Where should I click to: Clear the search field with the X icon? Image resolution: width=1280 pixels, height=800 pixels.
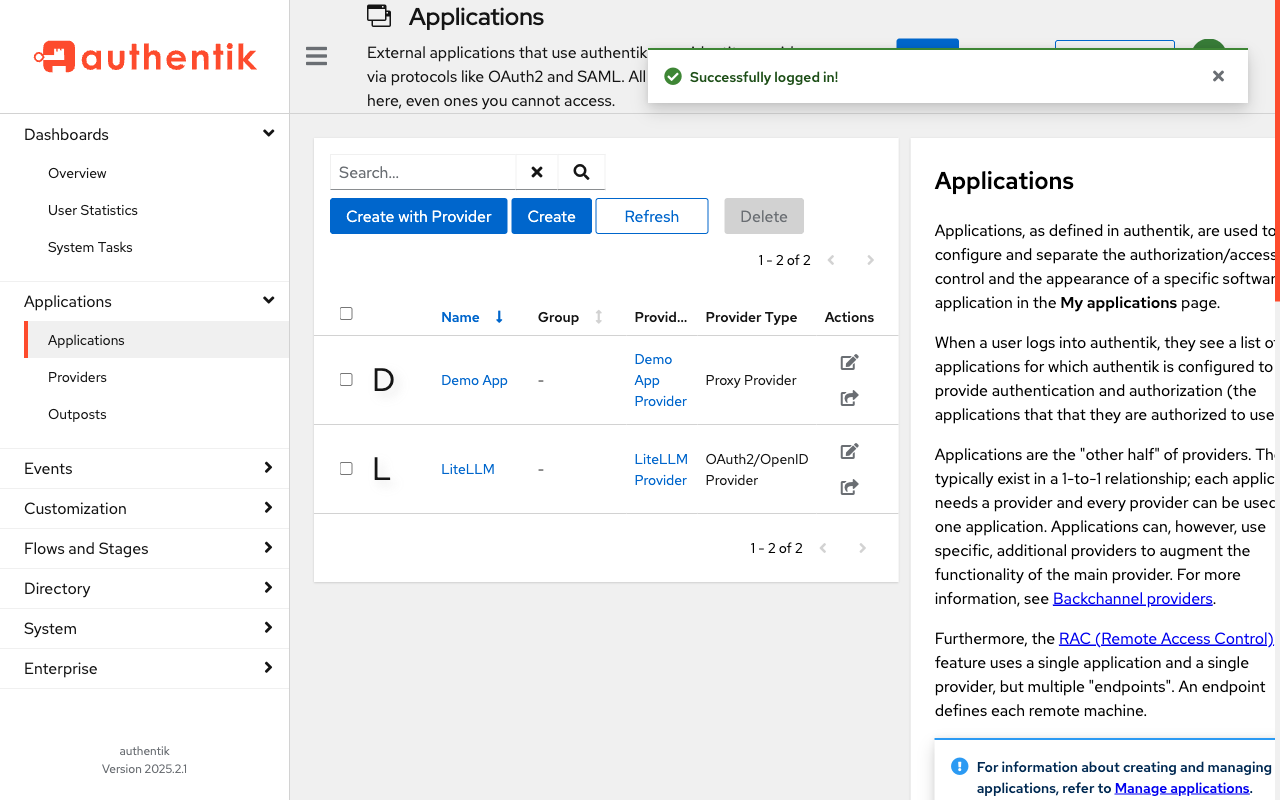pyautogui.click(x=537, y=172)
